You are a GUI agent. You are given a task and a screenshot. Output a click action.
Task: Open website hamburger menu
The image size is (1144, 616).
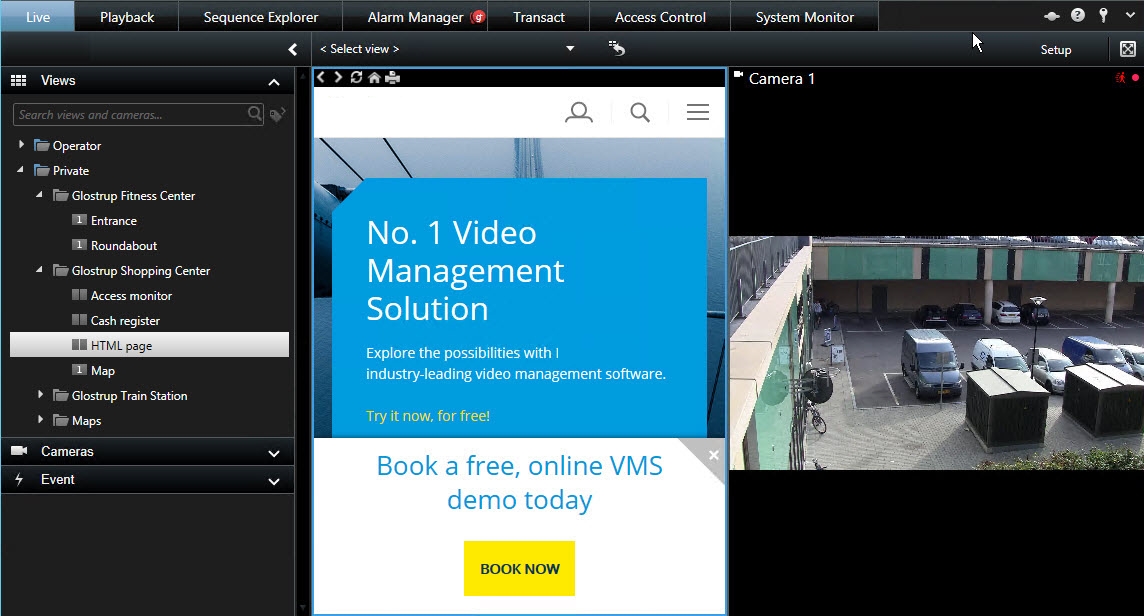697,113
